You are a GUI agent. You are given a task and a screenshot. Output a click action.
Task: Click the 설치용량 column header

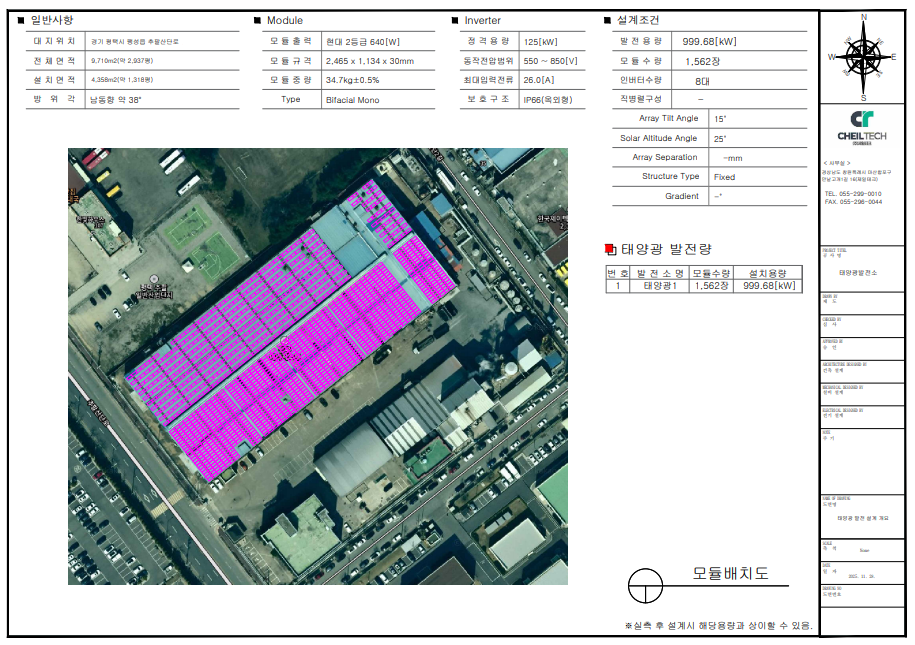pyautogui.click(x=768, y=272)
